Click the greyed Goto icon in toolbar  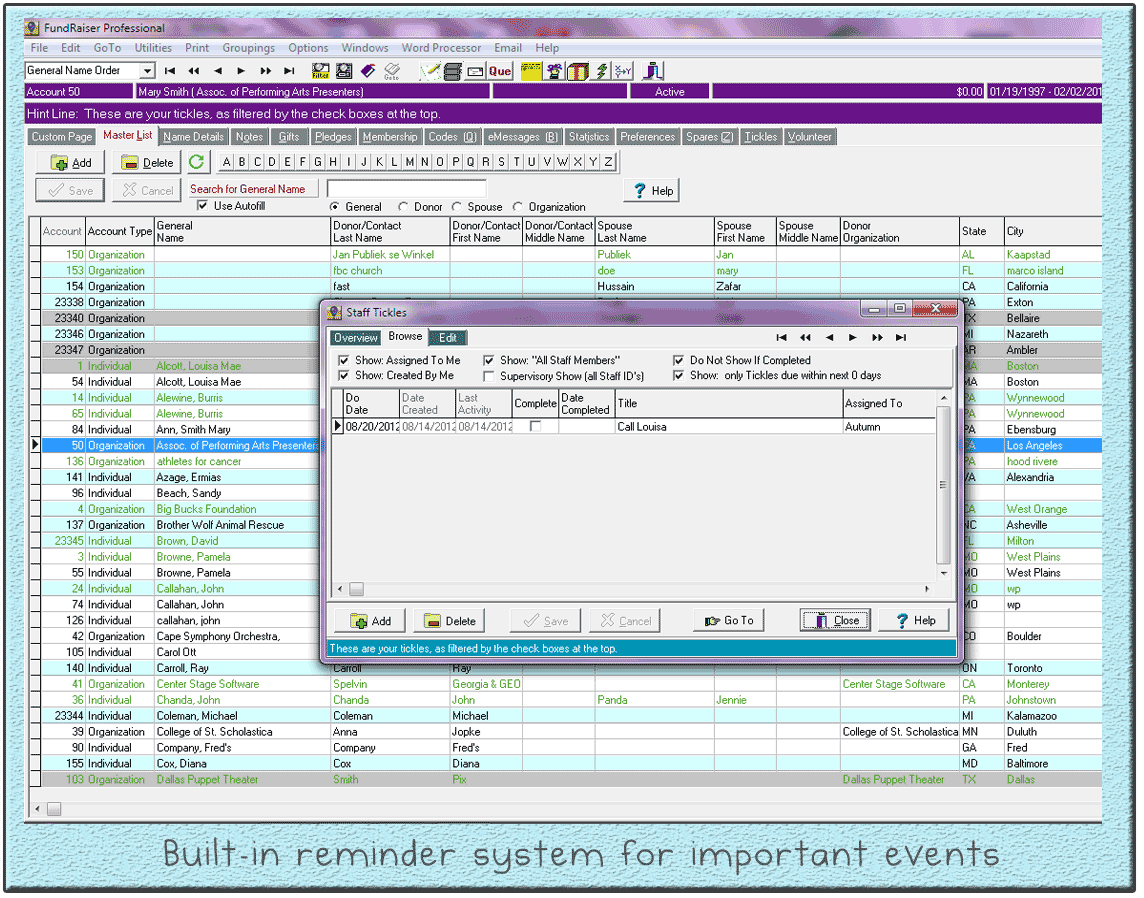point(393,71)
